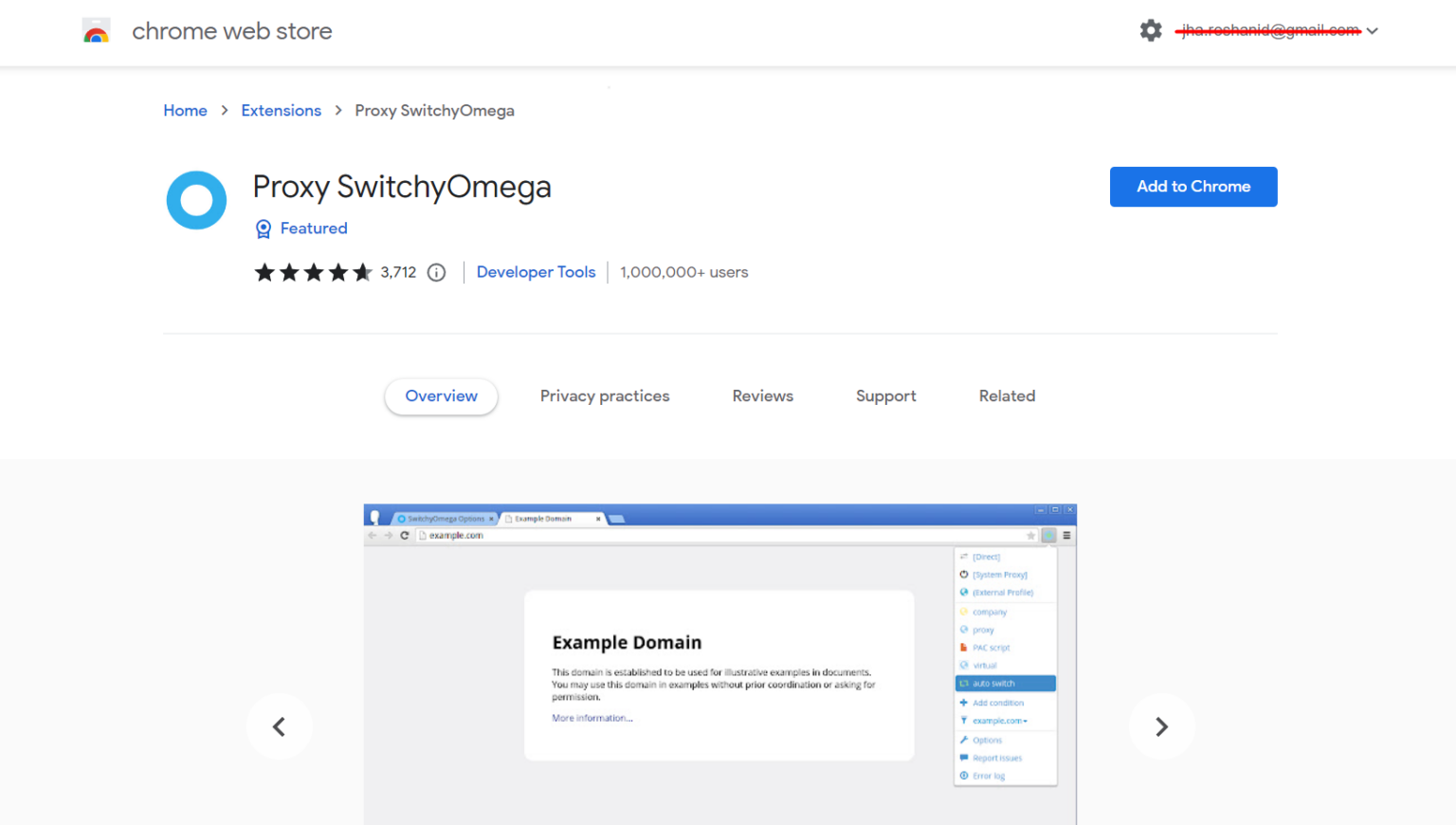Navigate to Home via the breadcrumb
Image resolution: width=1456 pixels, height=825 pixels.
[185, 110]
